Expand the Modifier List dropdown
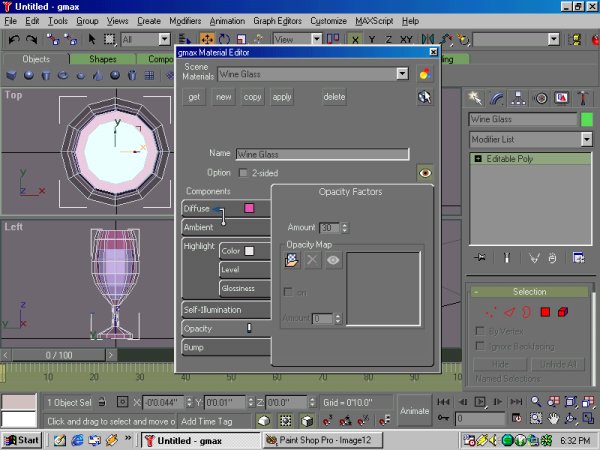Viewport: 600px width, 450px height. tap(586, 139)
